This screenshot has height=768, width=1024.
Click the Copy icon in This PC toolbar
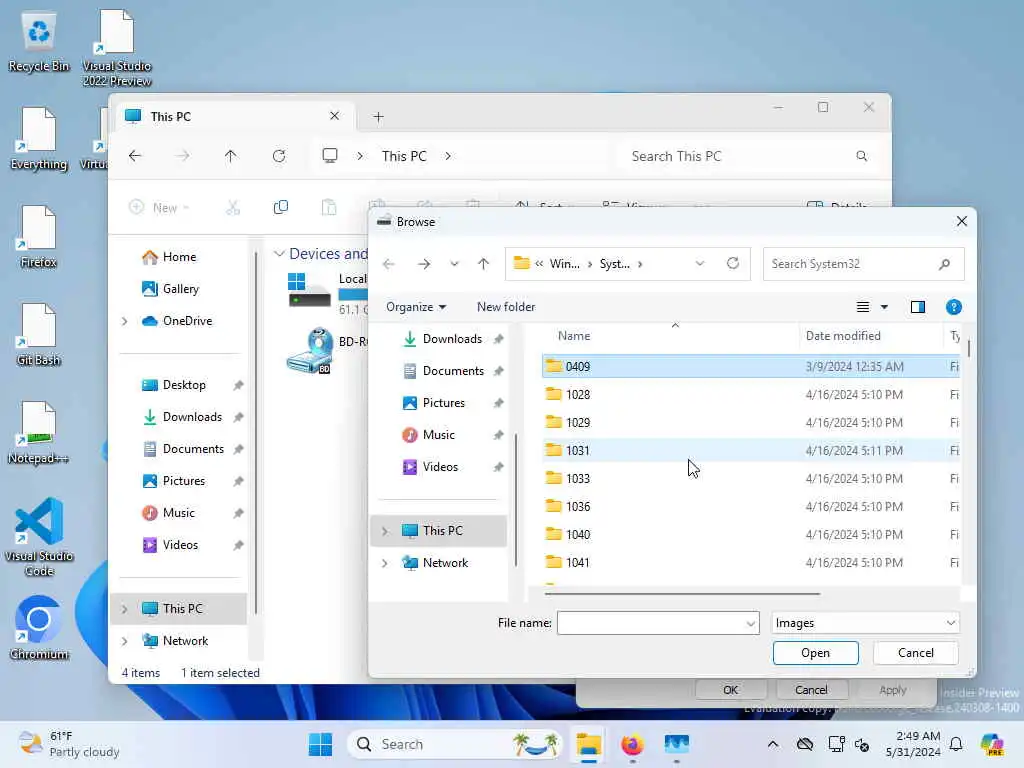[x=281, y=208]
